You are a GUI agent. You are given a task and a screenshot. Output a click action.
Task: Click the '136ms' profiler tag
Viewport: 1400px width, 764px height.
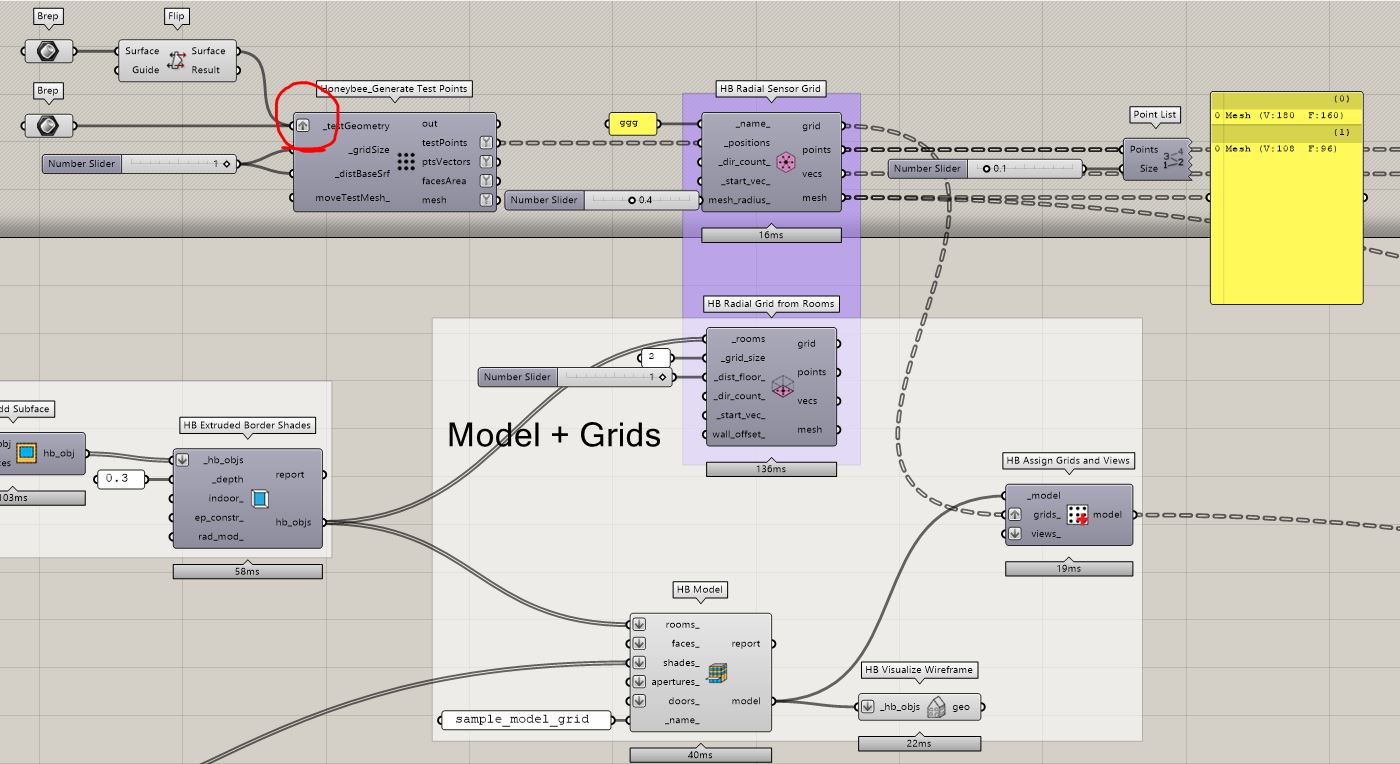tap(771, 469)
